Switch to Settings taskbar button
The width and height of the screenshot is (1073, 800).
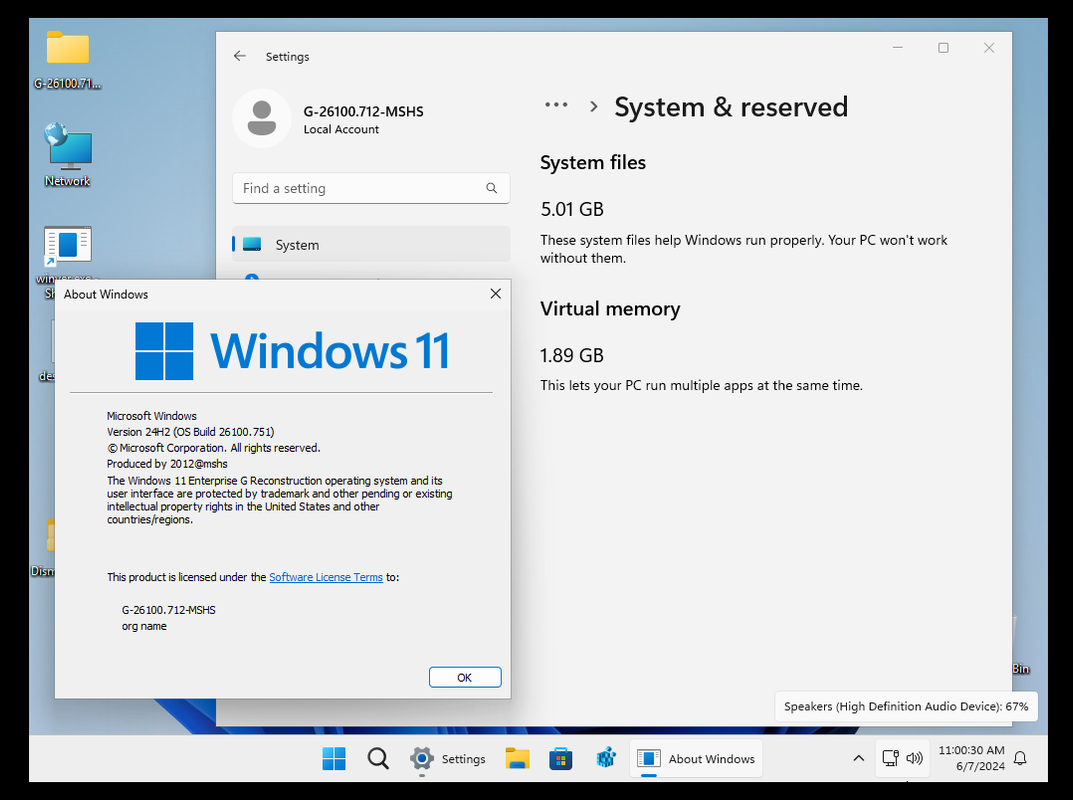pyautogui.click(x=448, y=758)
